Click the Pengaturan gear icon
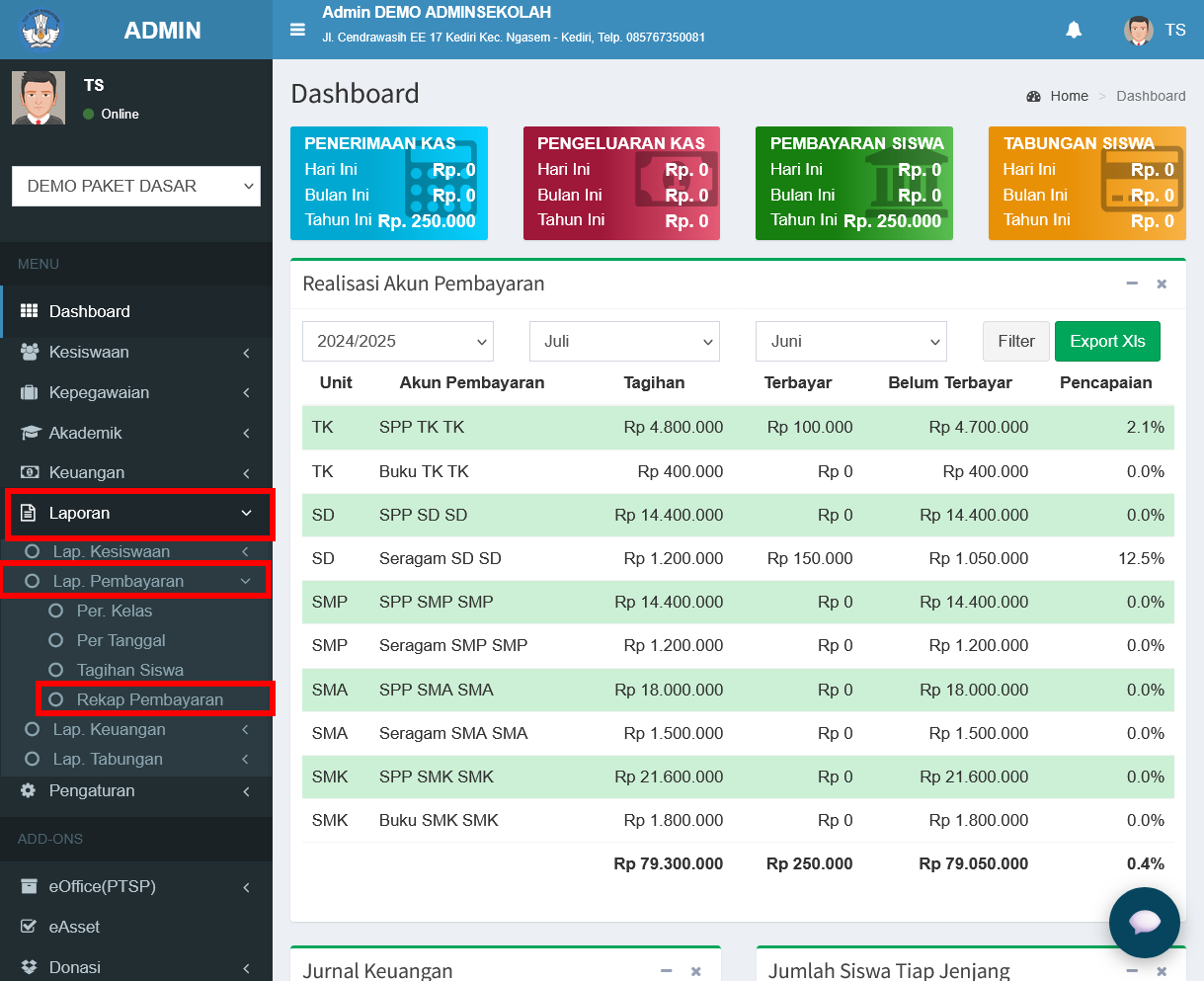 click(28, 790)
